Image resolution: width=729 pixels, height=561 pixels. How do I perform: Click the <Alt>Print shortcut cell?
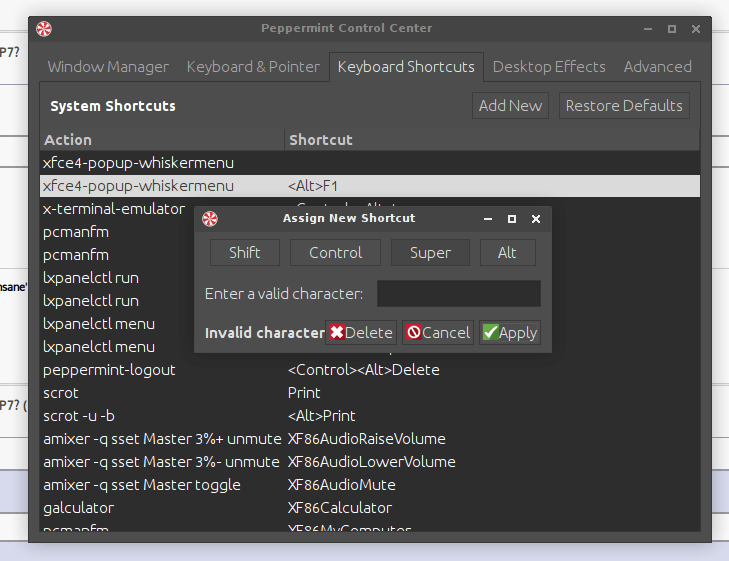click(x=322, y=416)
